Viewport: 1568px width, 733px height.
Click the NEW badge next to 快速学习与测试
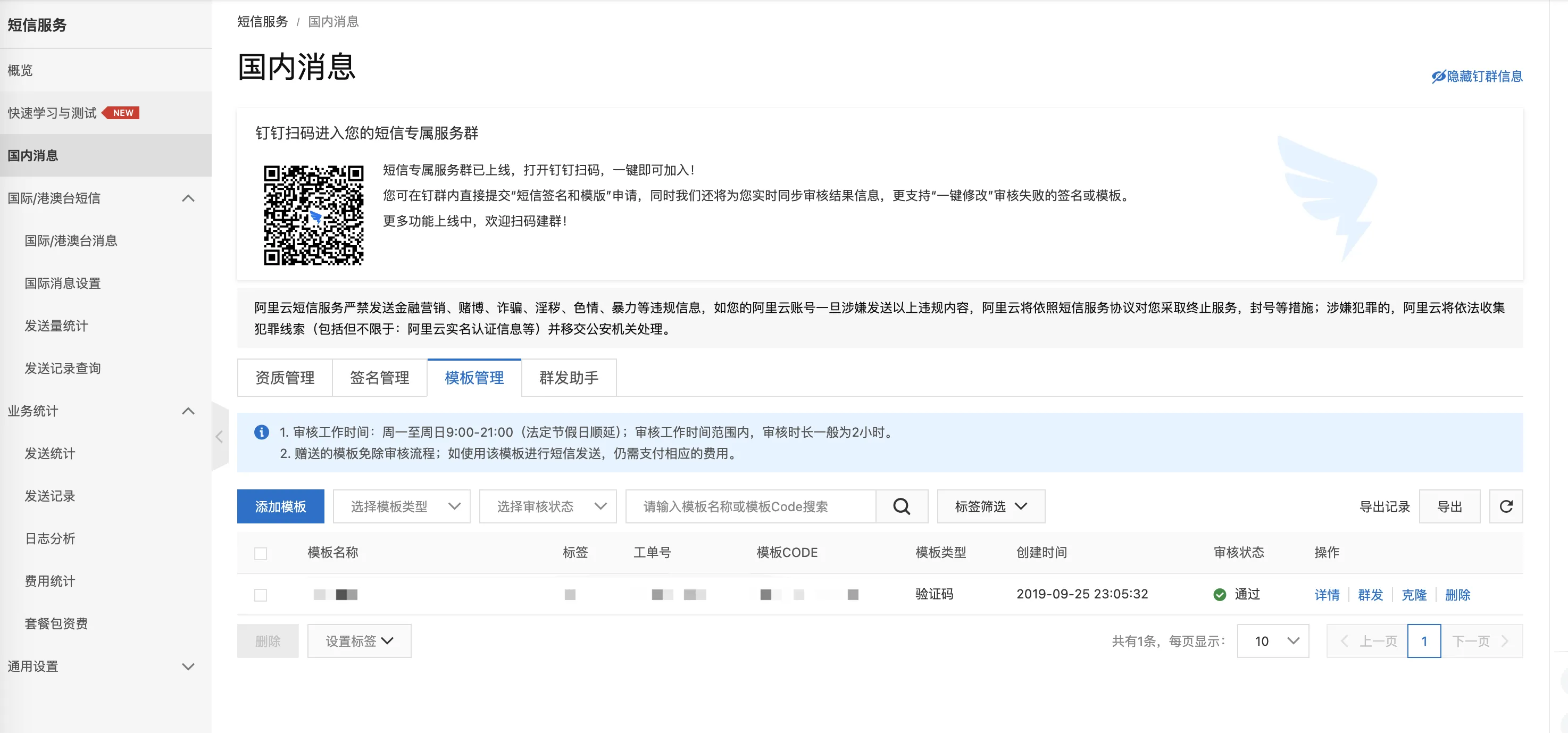(122, 113)
